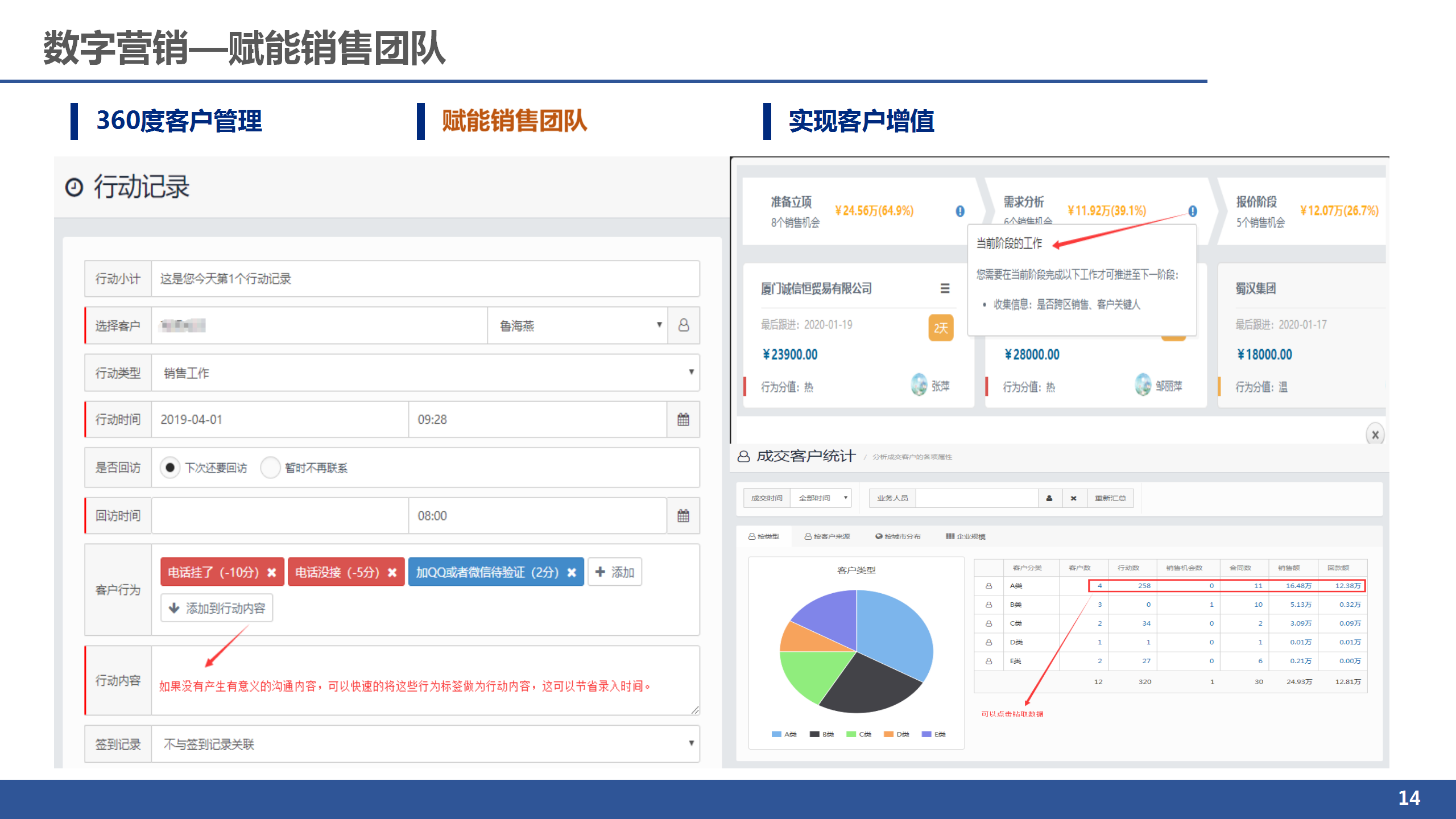Click the 业务人员 input box
The image size is (1456, 819).
pyautogui.click(x=977, y=498)
